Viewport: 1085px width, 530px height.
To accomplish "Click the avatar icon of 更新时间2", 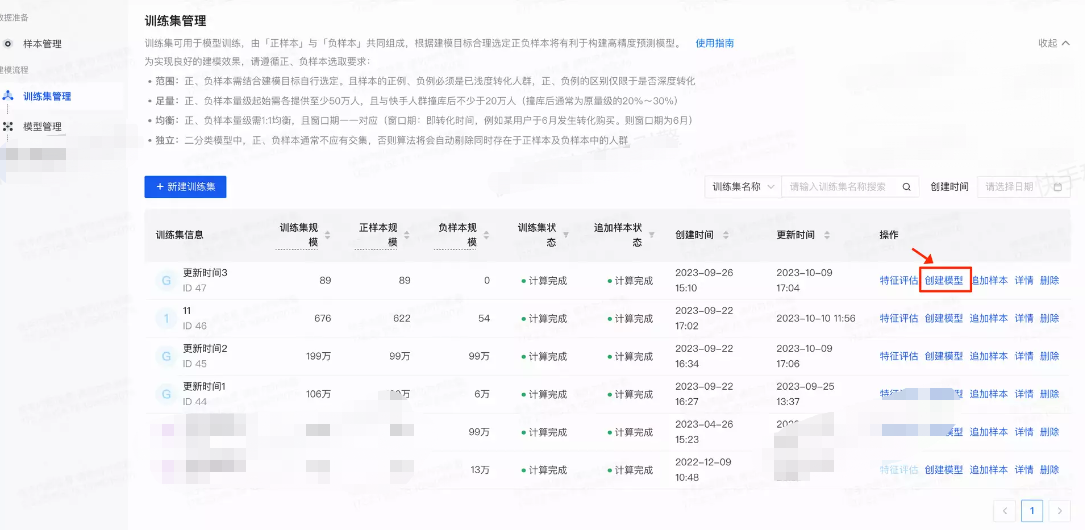I will pos(166,356).
